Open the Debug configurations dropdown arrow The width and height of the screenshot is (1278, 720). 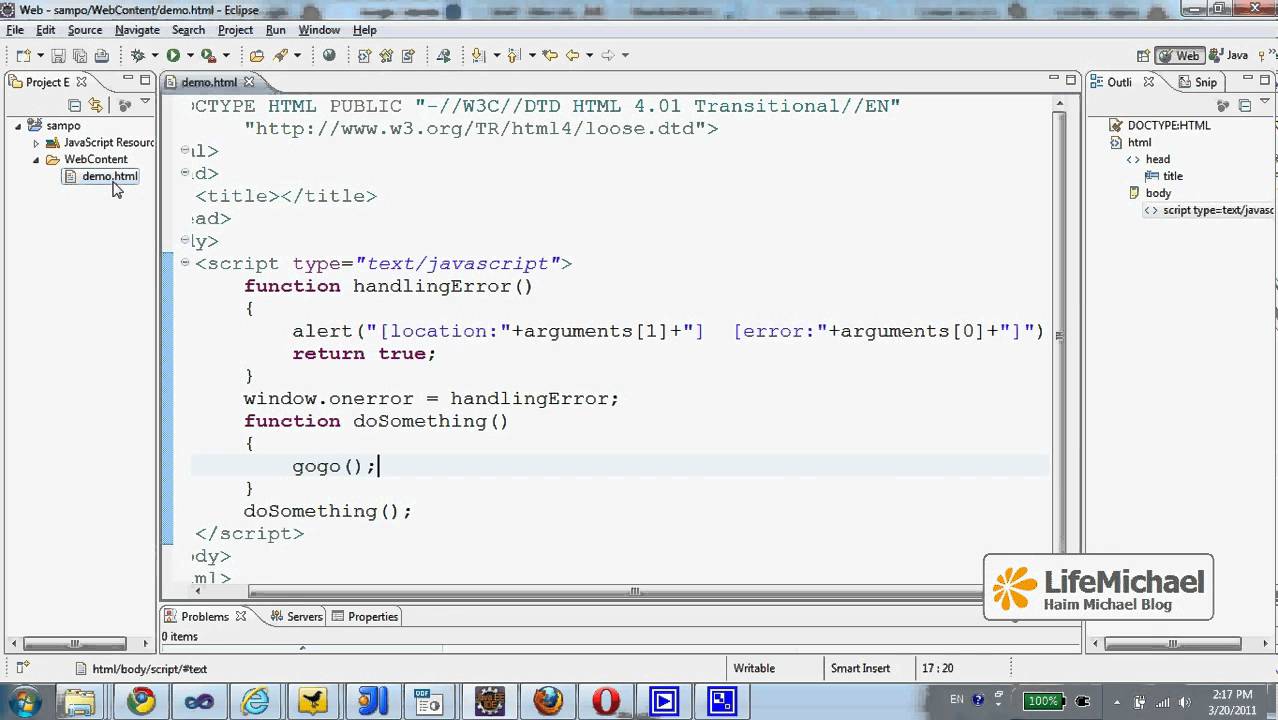(154, 56)
